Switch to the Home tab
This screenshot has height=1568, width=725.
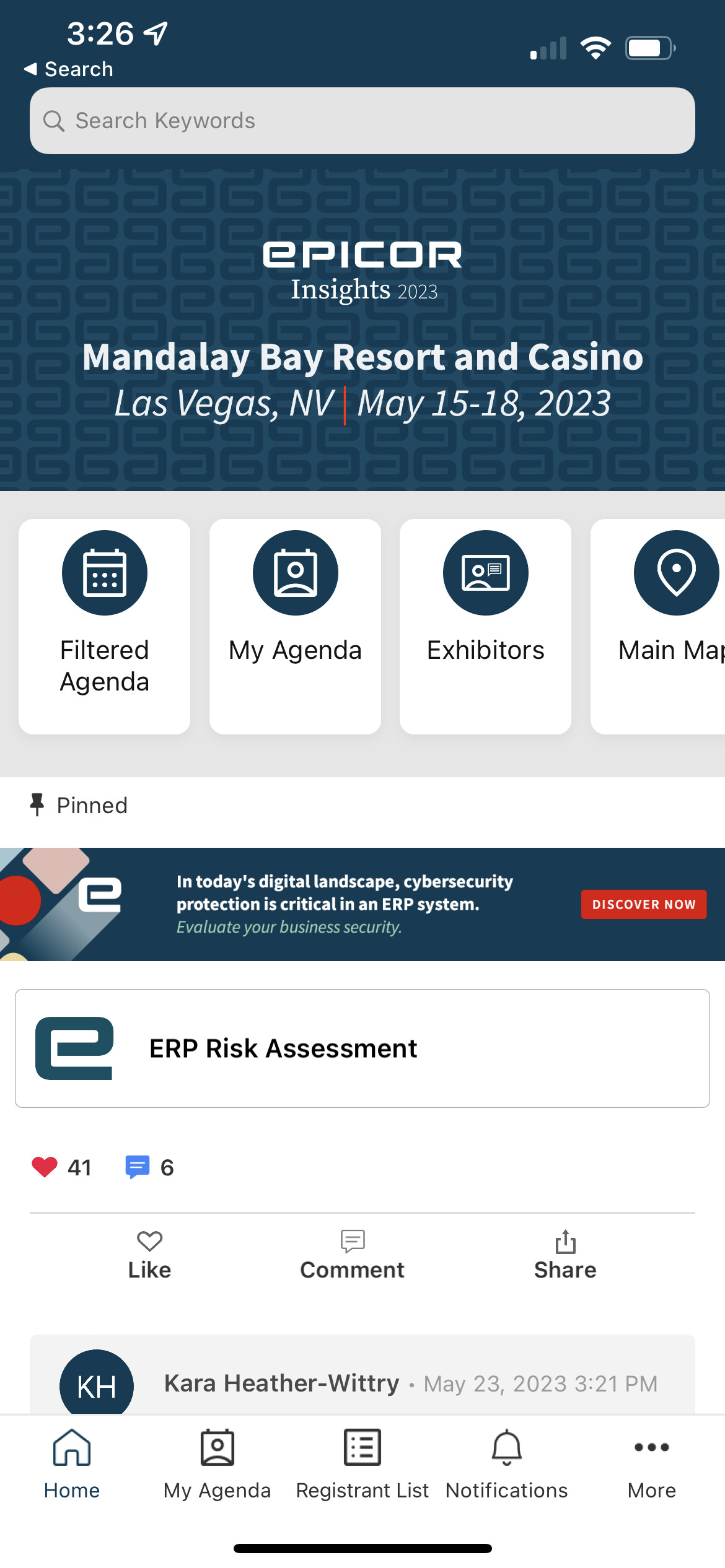tap(72, 1465)
